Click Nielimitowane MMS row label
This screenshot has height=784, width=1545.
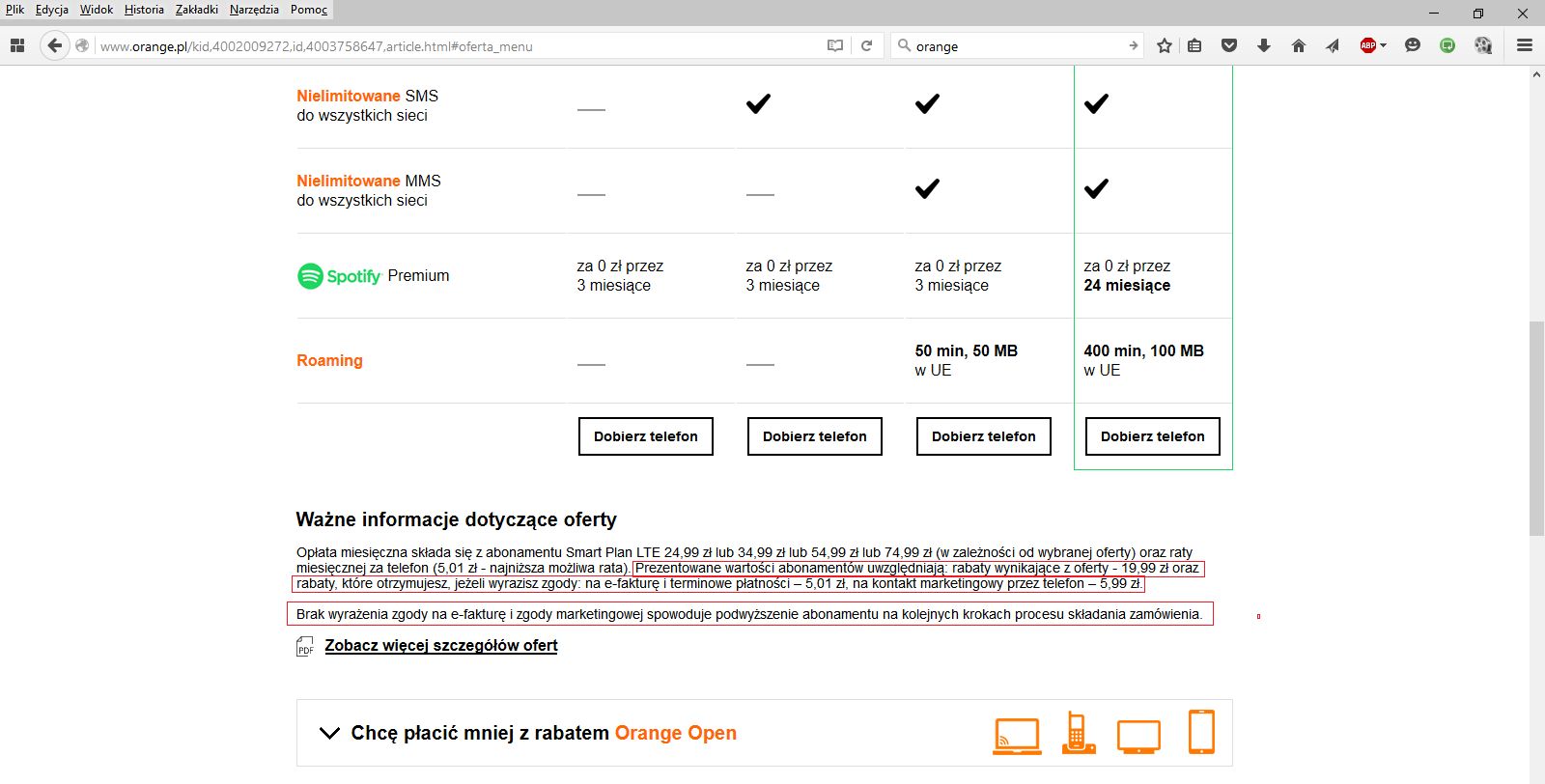[368, 190]
